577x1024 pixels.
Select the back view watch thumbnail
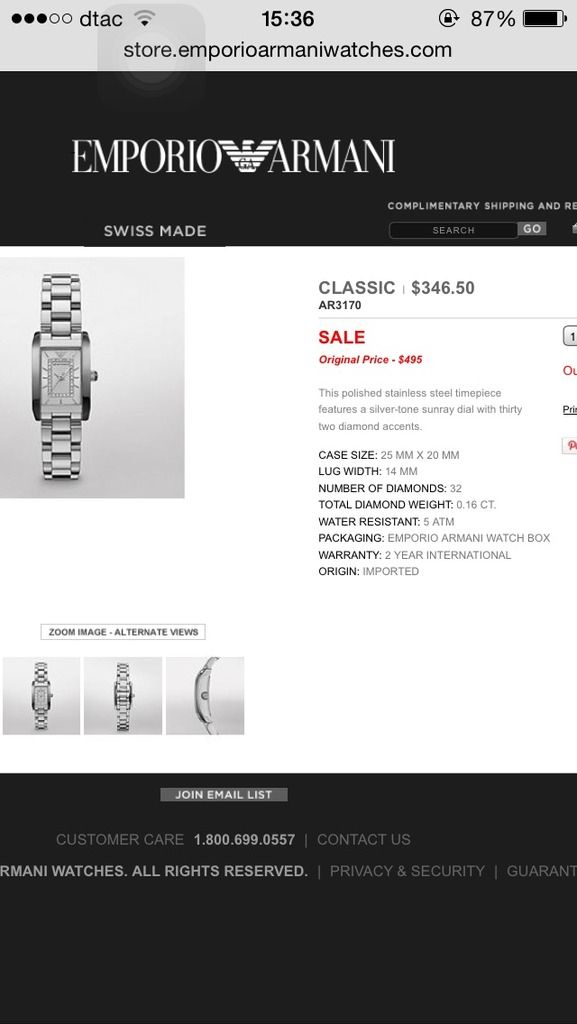[x=123, y=696]
